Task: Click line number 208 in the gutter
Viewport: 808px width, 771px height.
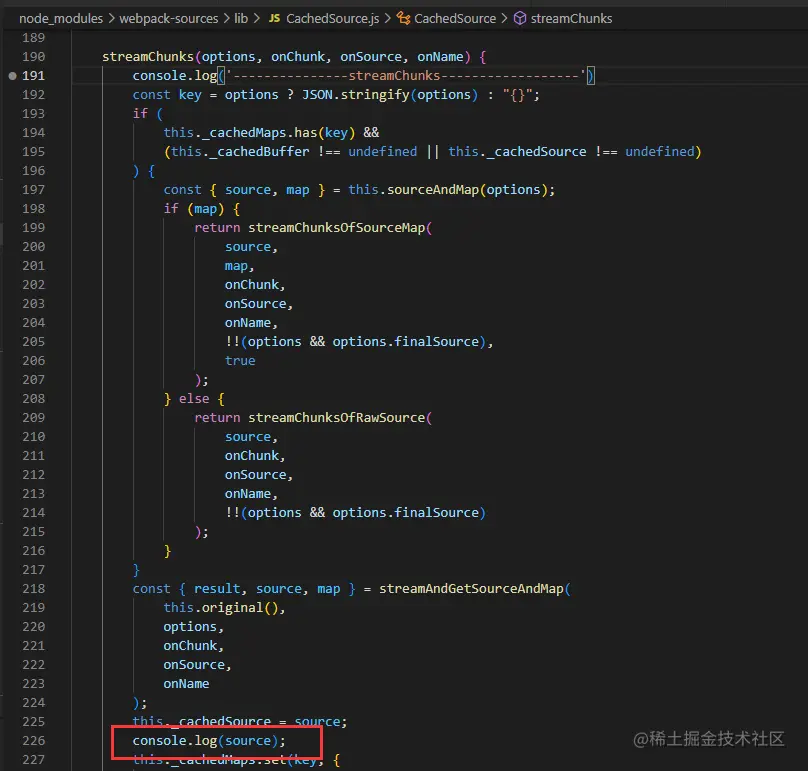Action: (x=33, y=399)
